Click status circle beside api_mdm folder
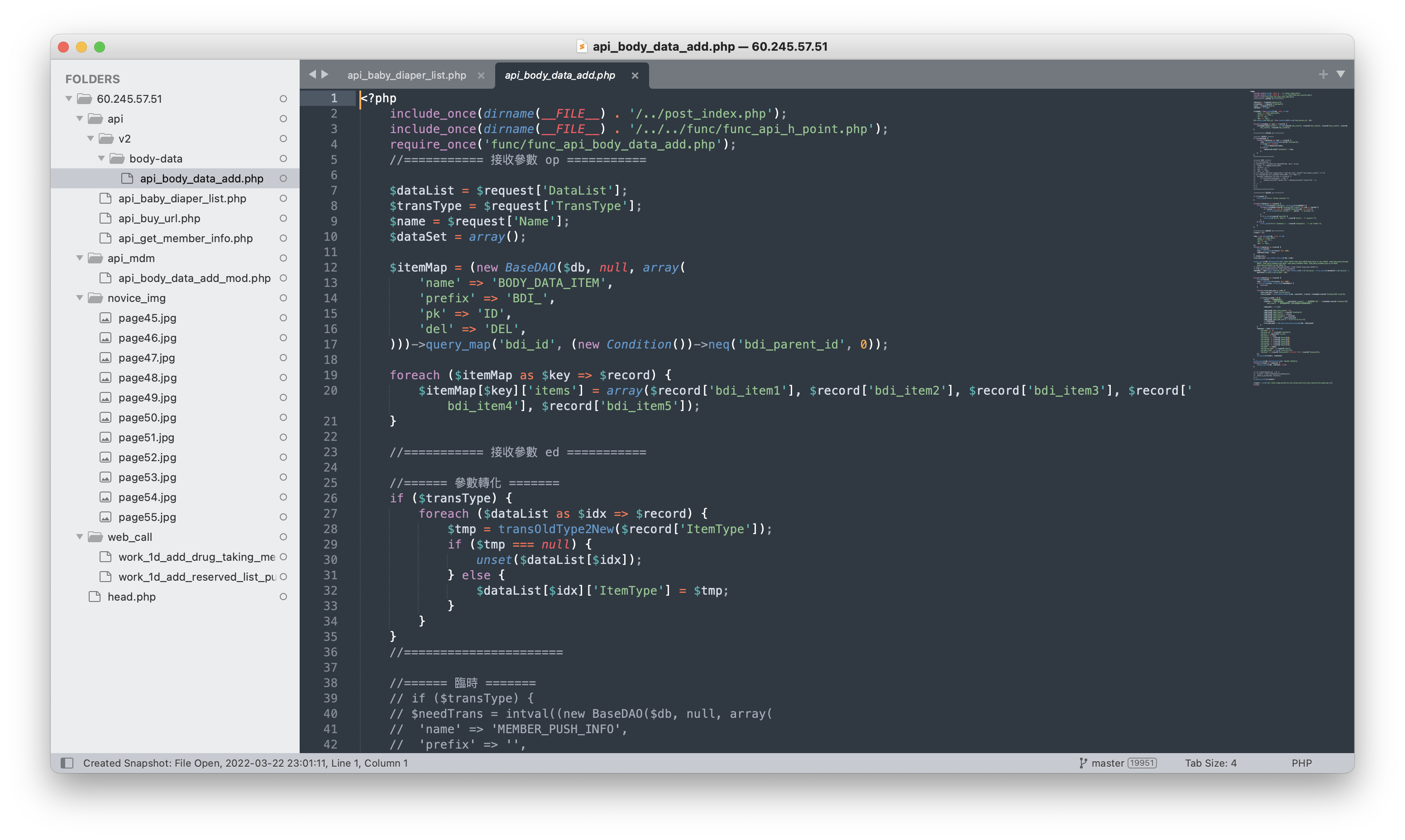The image size is (1405, 840). 283,258
